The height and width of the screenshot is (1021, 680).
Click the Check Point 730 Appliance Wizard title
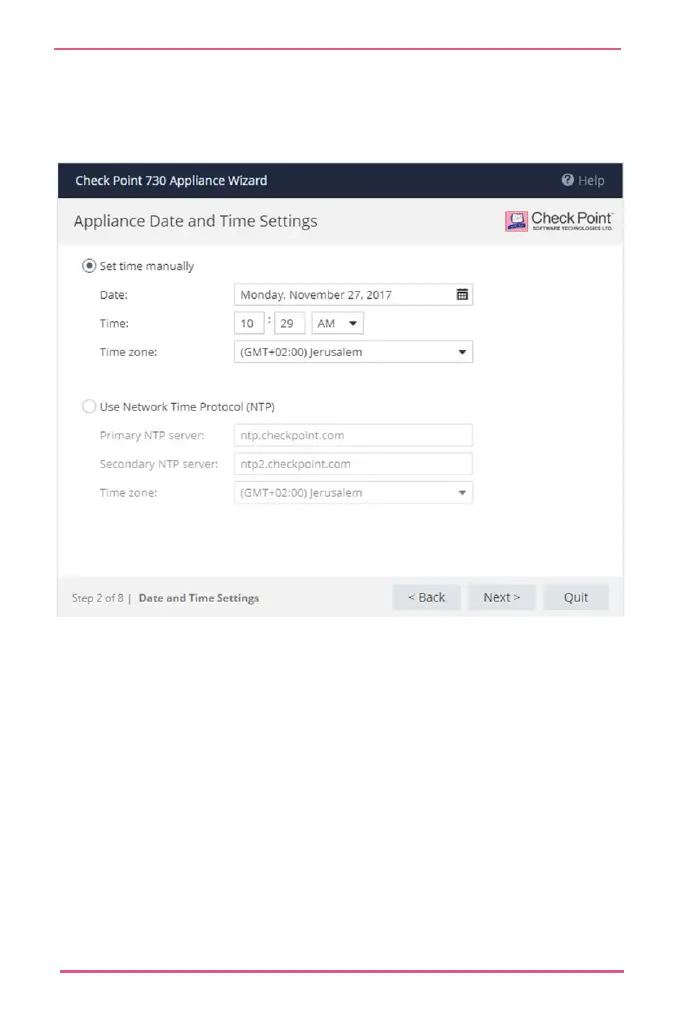[171, 180]
